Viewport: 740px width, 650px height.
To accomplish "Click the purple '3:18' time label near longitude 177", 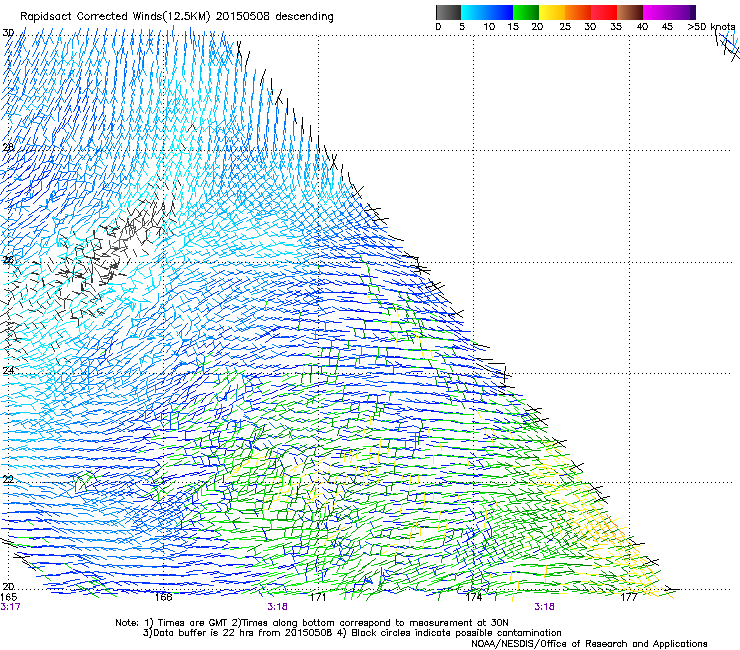I will pyautogui.click(x=544, y=607).
